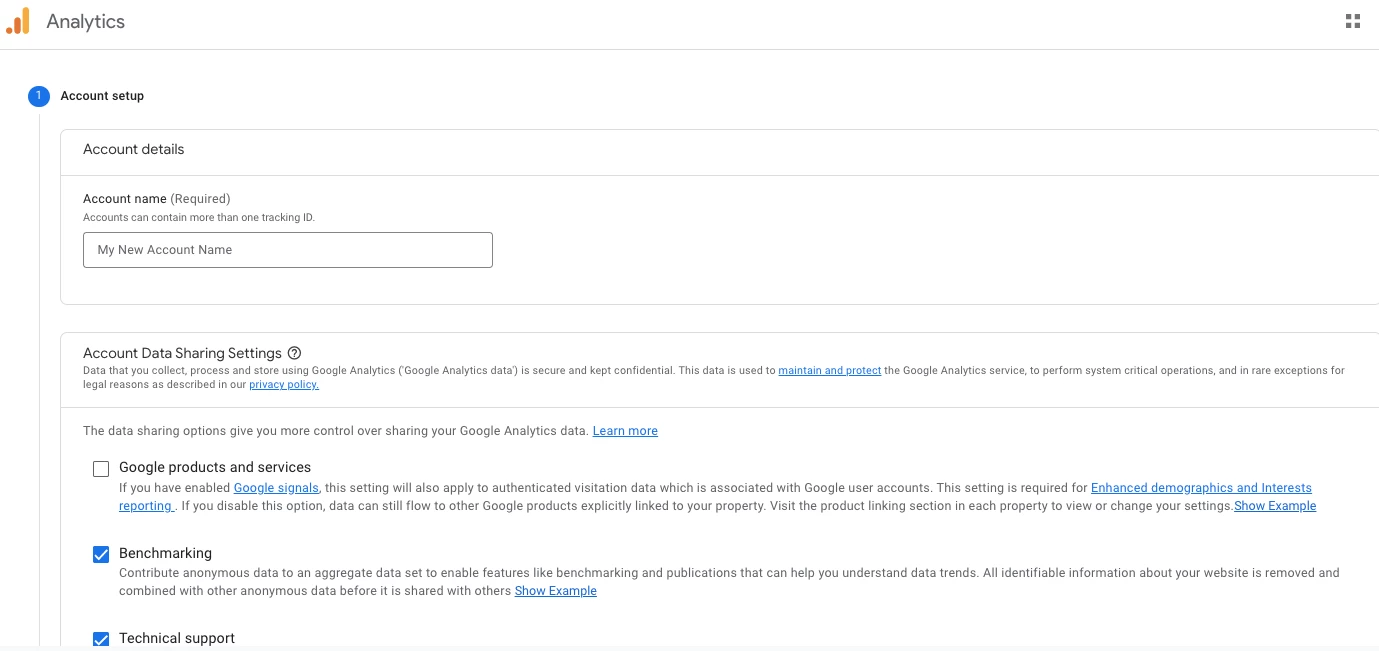
Task: Click the Account Data Sharing Settings heading
Action: point(182,353)
